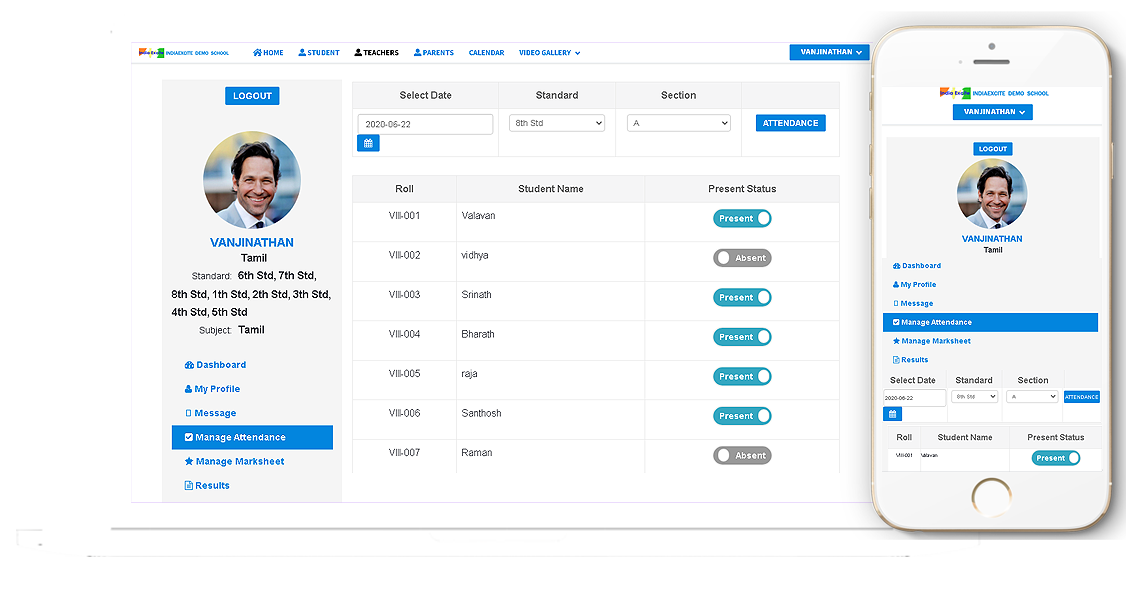Click the Dashboard icon in desktop sidebar
Image resolution: width=1126 pixels, height=590 pixels.
tap(190, 365)
